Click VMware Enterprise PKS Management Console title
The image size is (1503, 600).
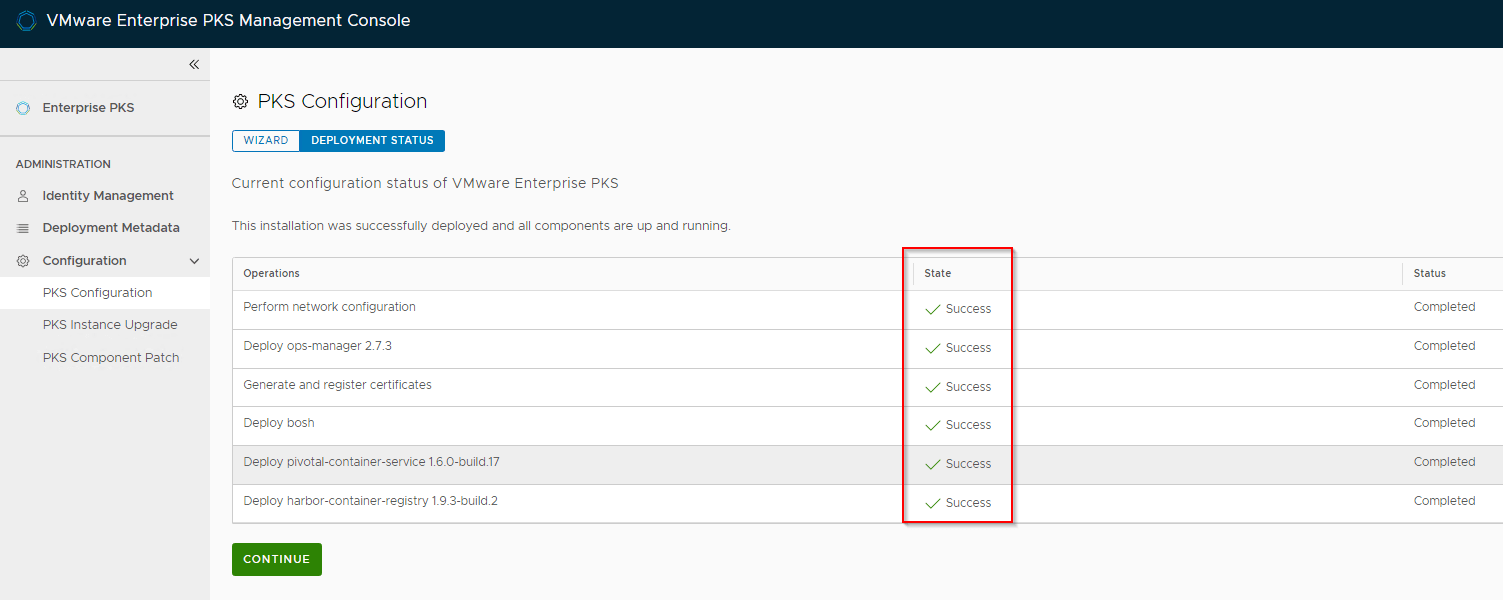(228, 21)
